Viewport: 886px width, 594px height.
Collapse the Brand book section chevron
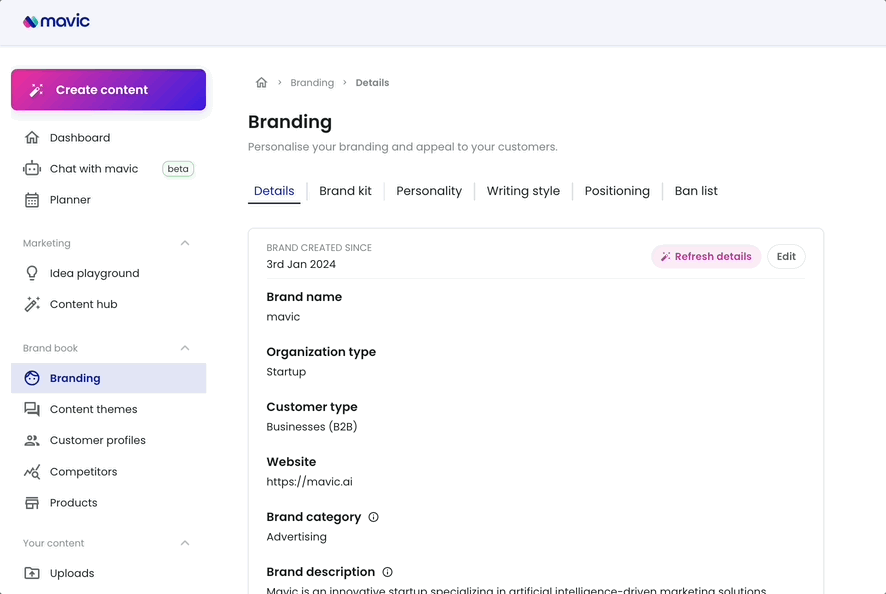pyautogui.click(x=185, y=348)
